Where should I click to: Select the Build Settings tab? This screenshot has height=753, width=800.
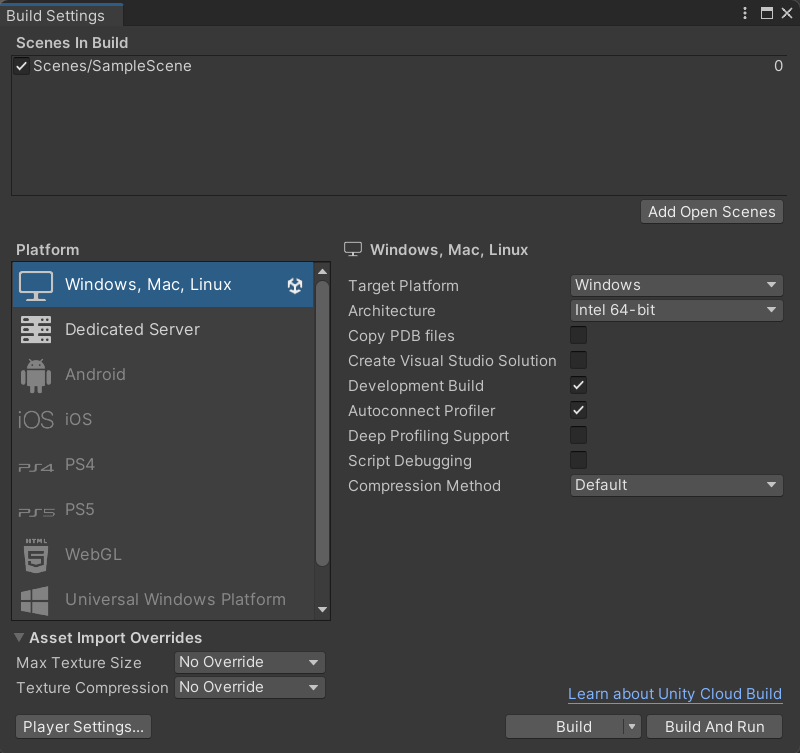pyautogui.click(x=56, y=15)
